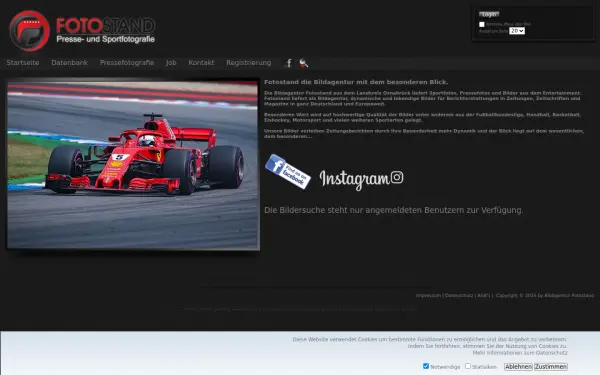This screenshot has width=600, height=375.
Task: Open the items-per-page dropdown showing 20
Action: point(517,31)
